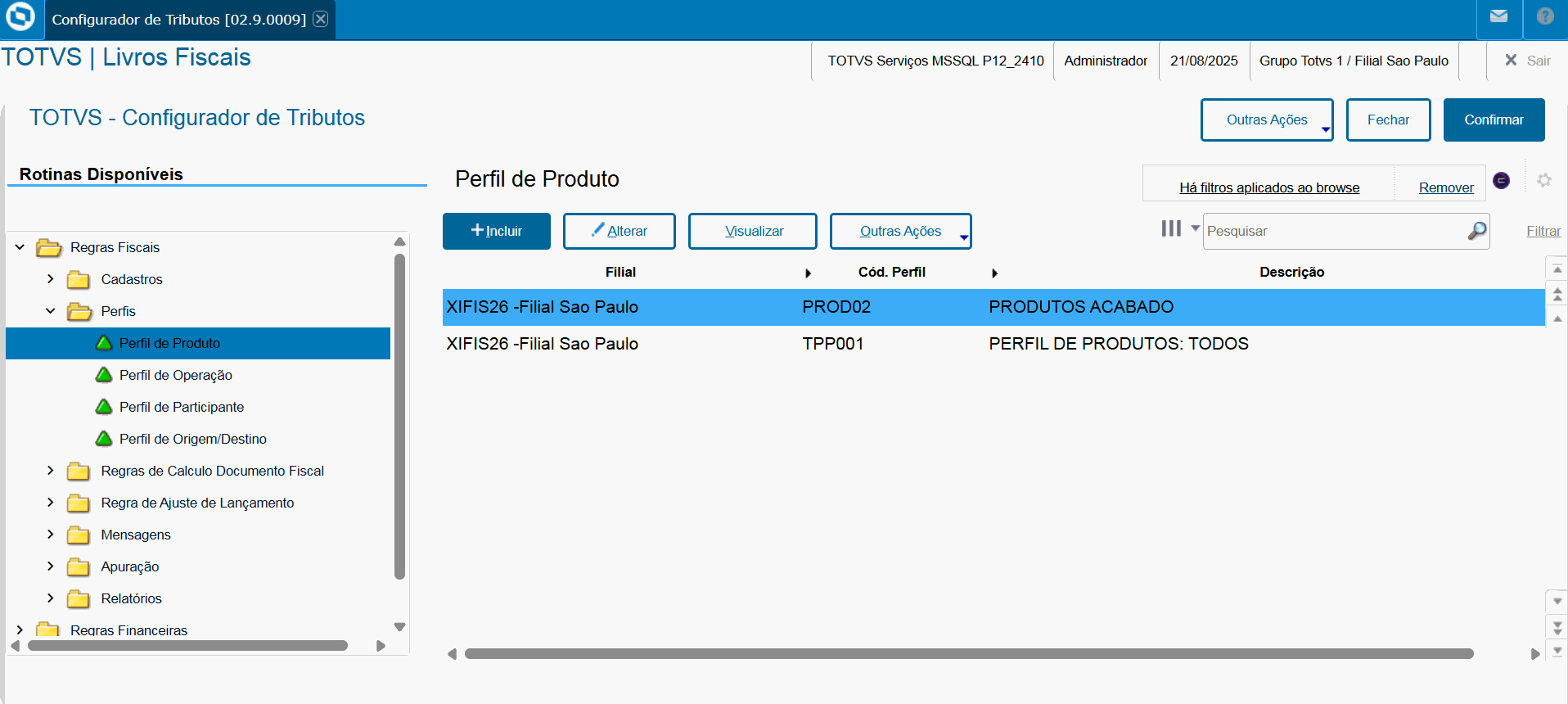Image resolution: width=1568 pixels, height=704 pixels.
Task: Click the grid horizontal scroll-left arrow
Action: point(452,654)
